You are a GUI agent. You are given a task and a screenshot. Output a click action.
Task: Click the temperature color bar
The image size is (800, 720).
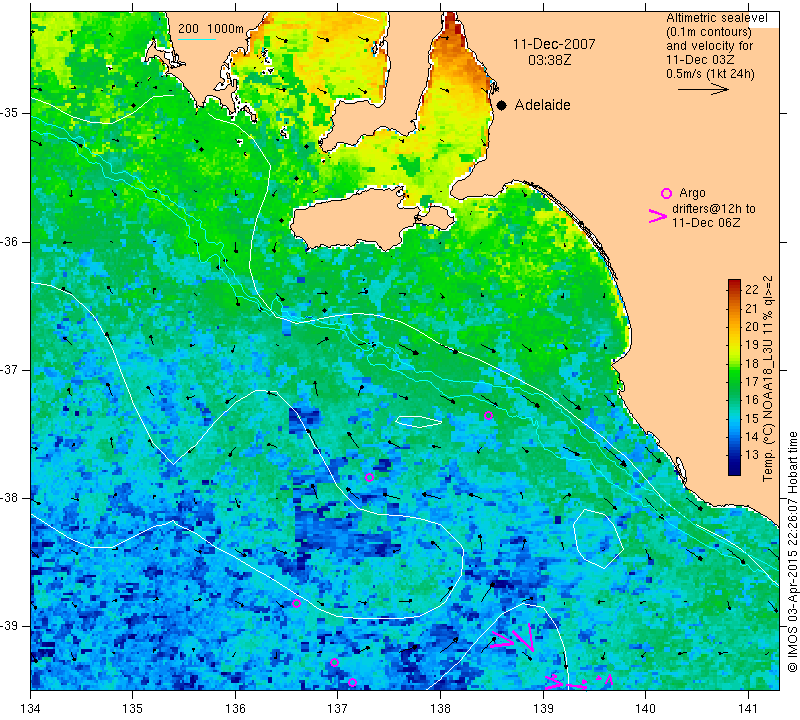(734, 377)
